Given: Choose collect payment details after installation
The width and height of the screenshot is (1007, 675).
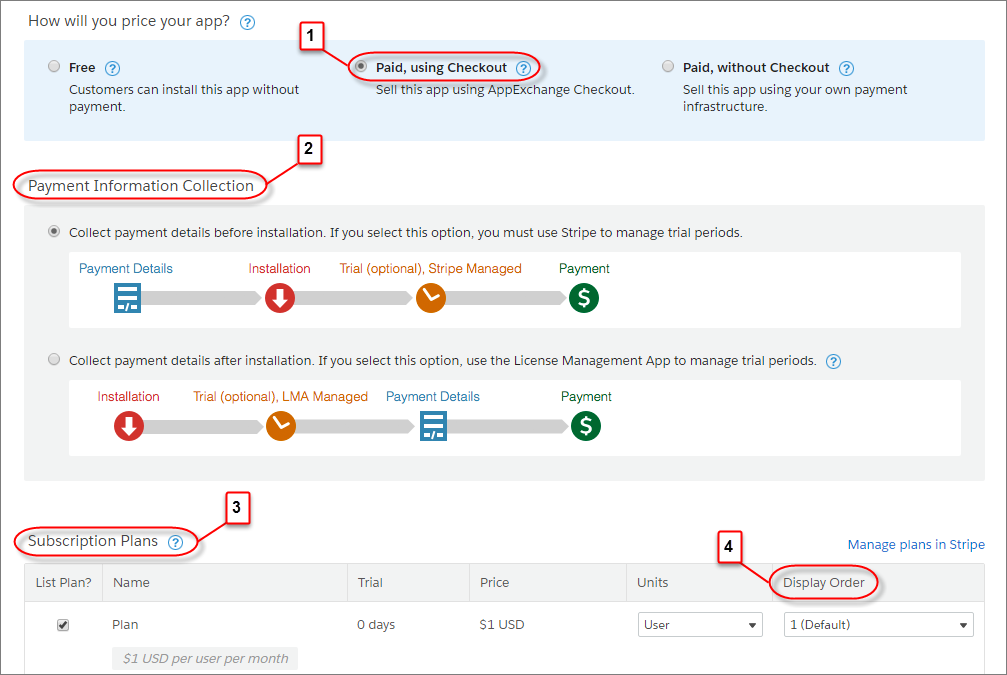Looking at the screenshot, I should (x=54, y=359).
